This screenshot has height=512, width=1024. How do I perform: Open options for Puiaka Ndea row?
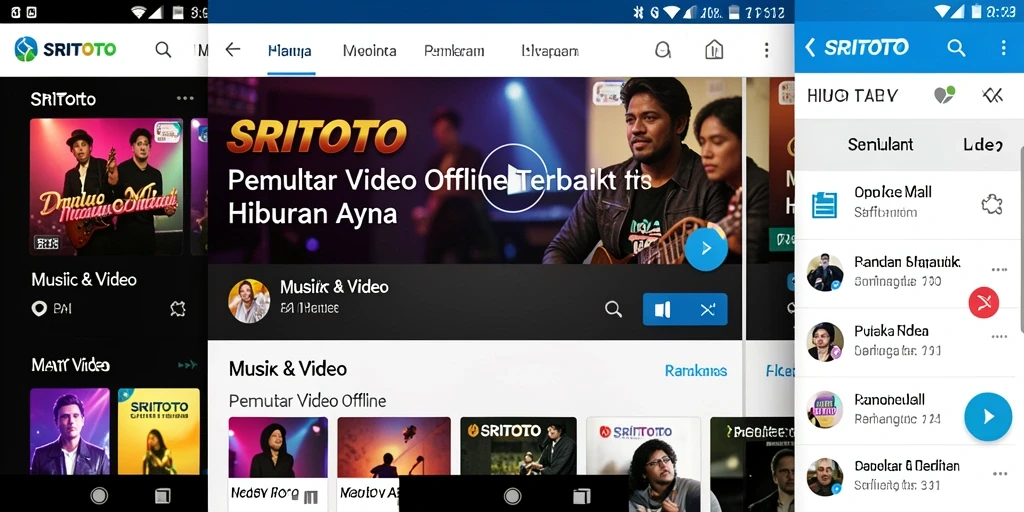click(999, 337)
